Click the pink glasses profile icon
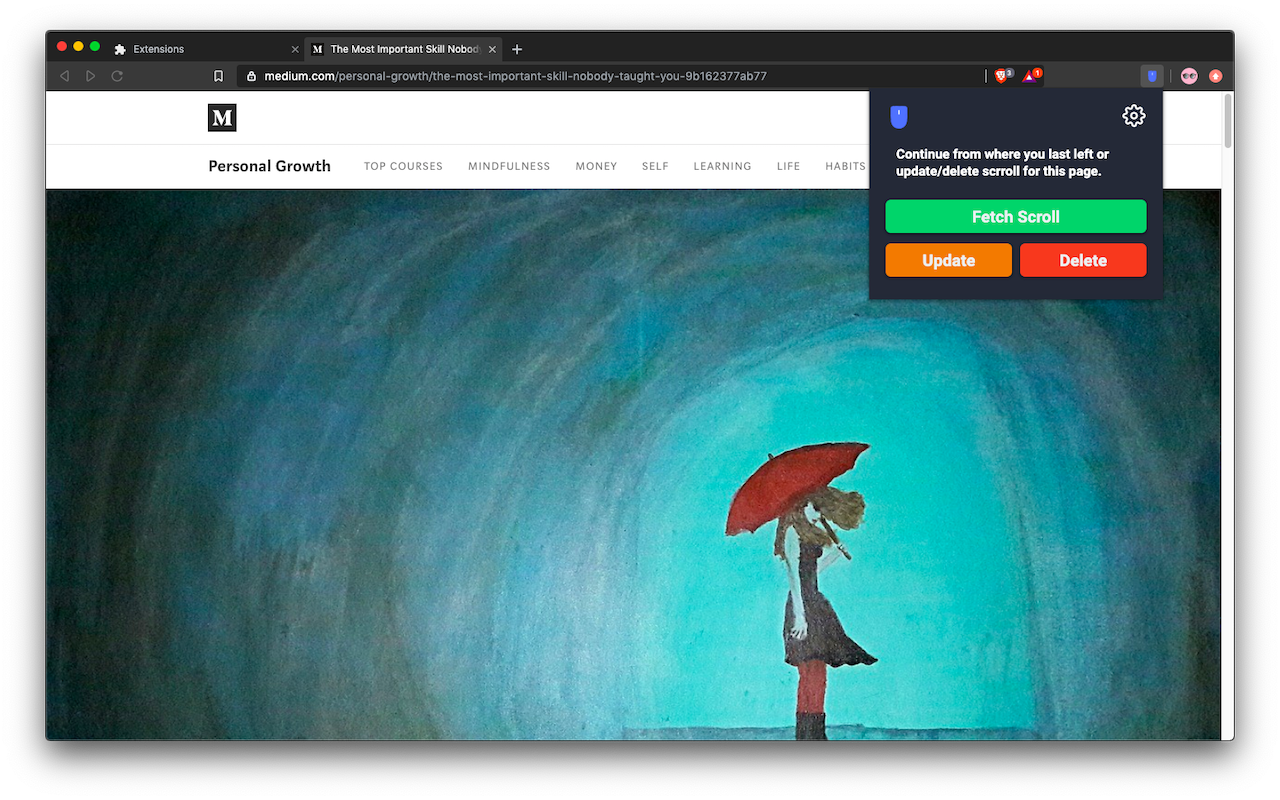1280x800 pixels. 1189,76
